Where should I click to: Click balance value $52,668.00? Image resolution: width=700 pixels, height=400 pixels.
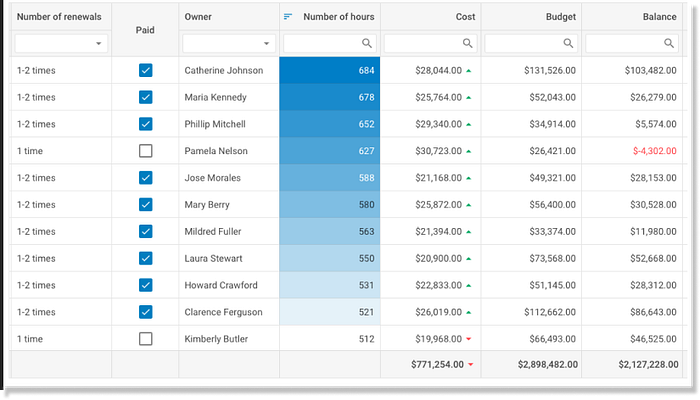coord(653,258)
